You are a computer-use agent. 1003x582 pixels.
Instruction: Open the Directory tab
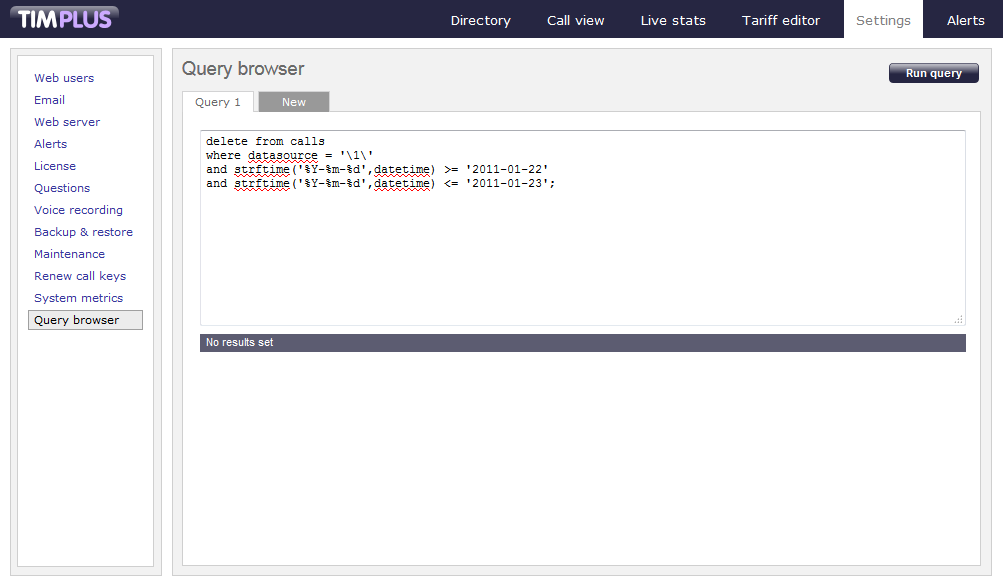pos(480,20)
